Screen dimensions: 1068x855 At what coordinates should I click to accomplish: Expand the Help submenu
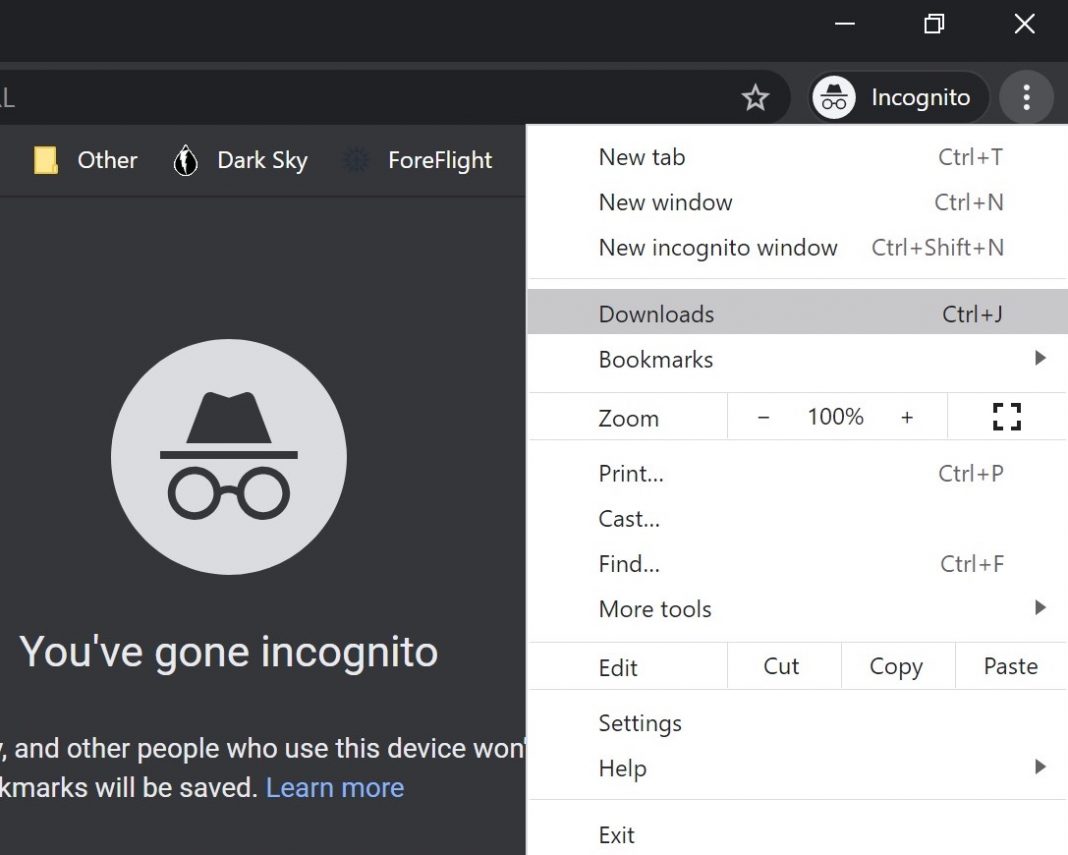798,768
